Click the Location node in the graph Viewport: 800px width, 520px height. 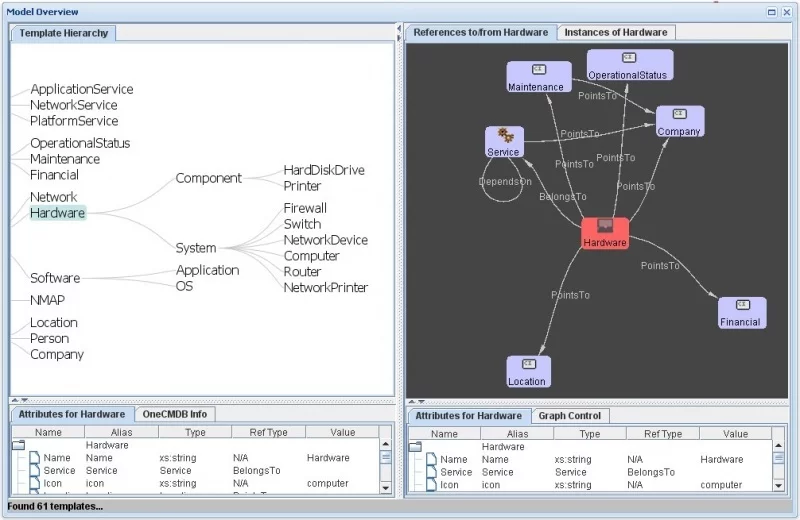[528, 372]
